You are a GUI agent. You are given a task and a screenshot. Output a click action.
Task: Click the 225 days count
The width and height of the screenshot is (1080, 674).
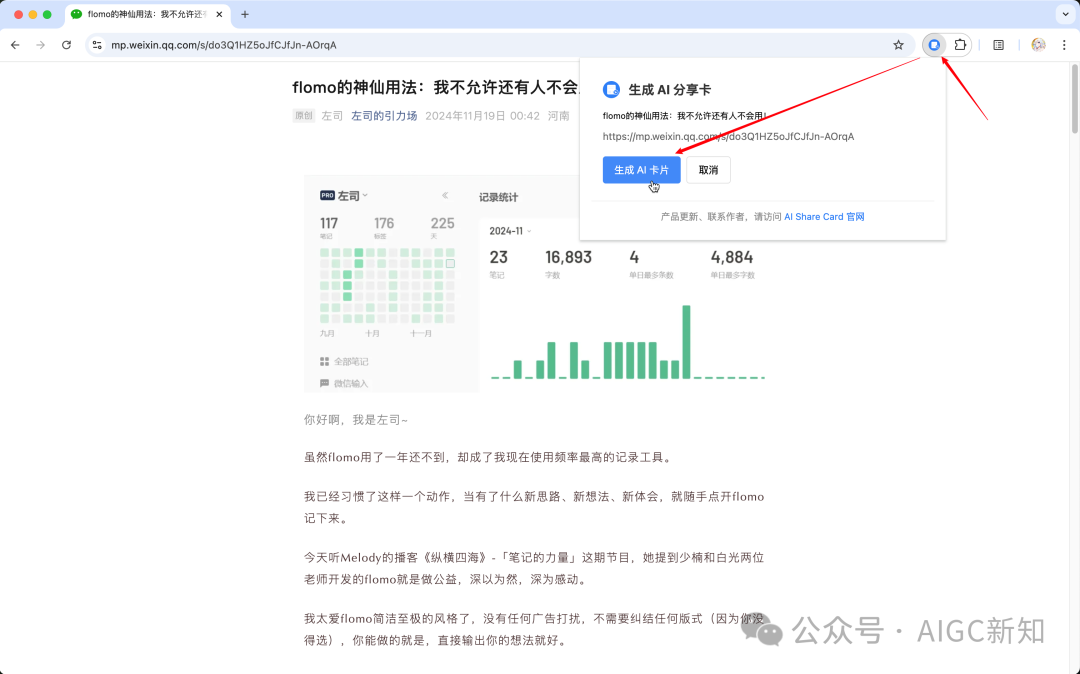[x=442, y=223]
